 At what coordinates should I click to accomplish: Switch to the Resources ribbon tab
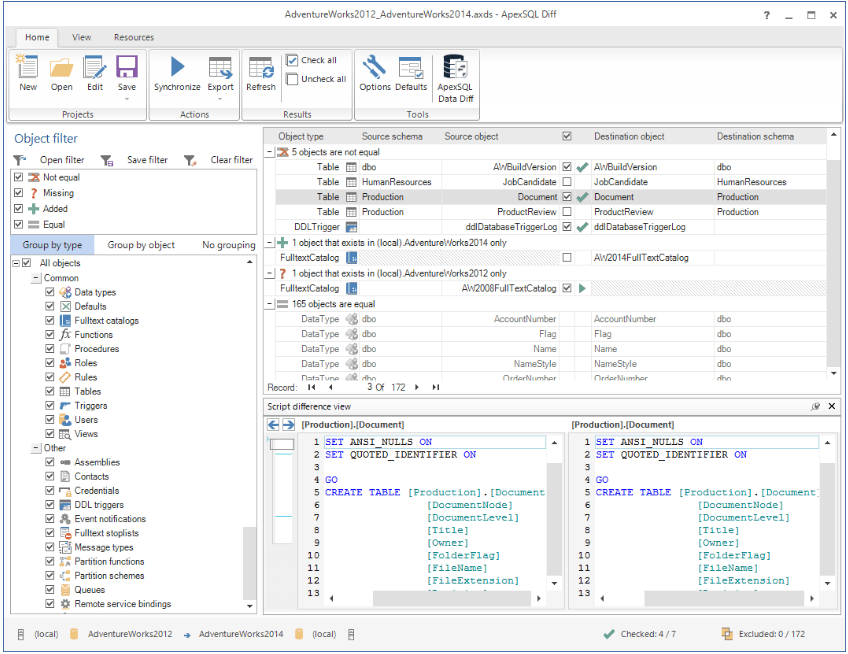click(x=134, y=37)
